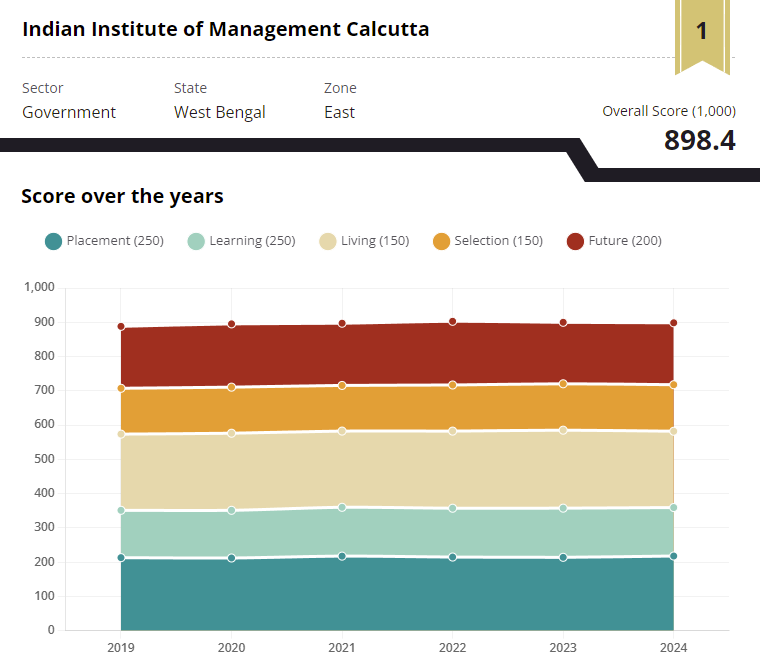Toggle the Learning (250) legend series
The image size is (760, 669).
241,241
